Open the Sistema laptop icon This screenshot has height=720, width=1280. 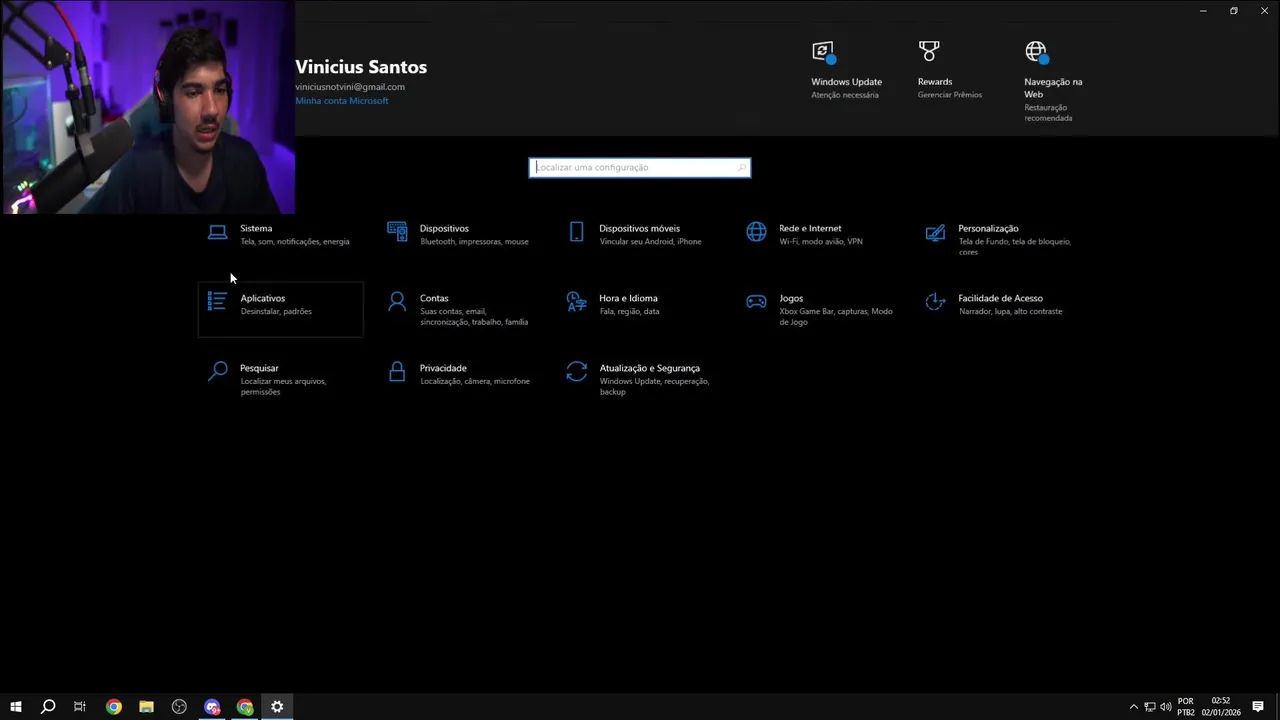point(217,233)
